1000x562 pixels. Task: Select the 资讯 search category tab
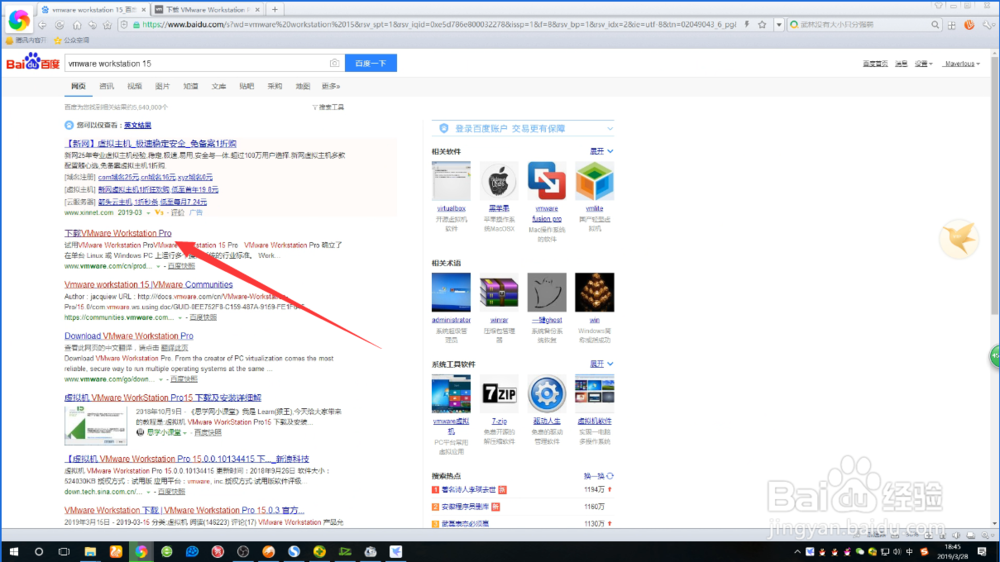[x=107, y=86]
